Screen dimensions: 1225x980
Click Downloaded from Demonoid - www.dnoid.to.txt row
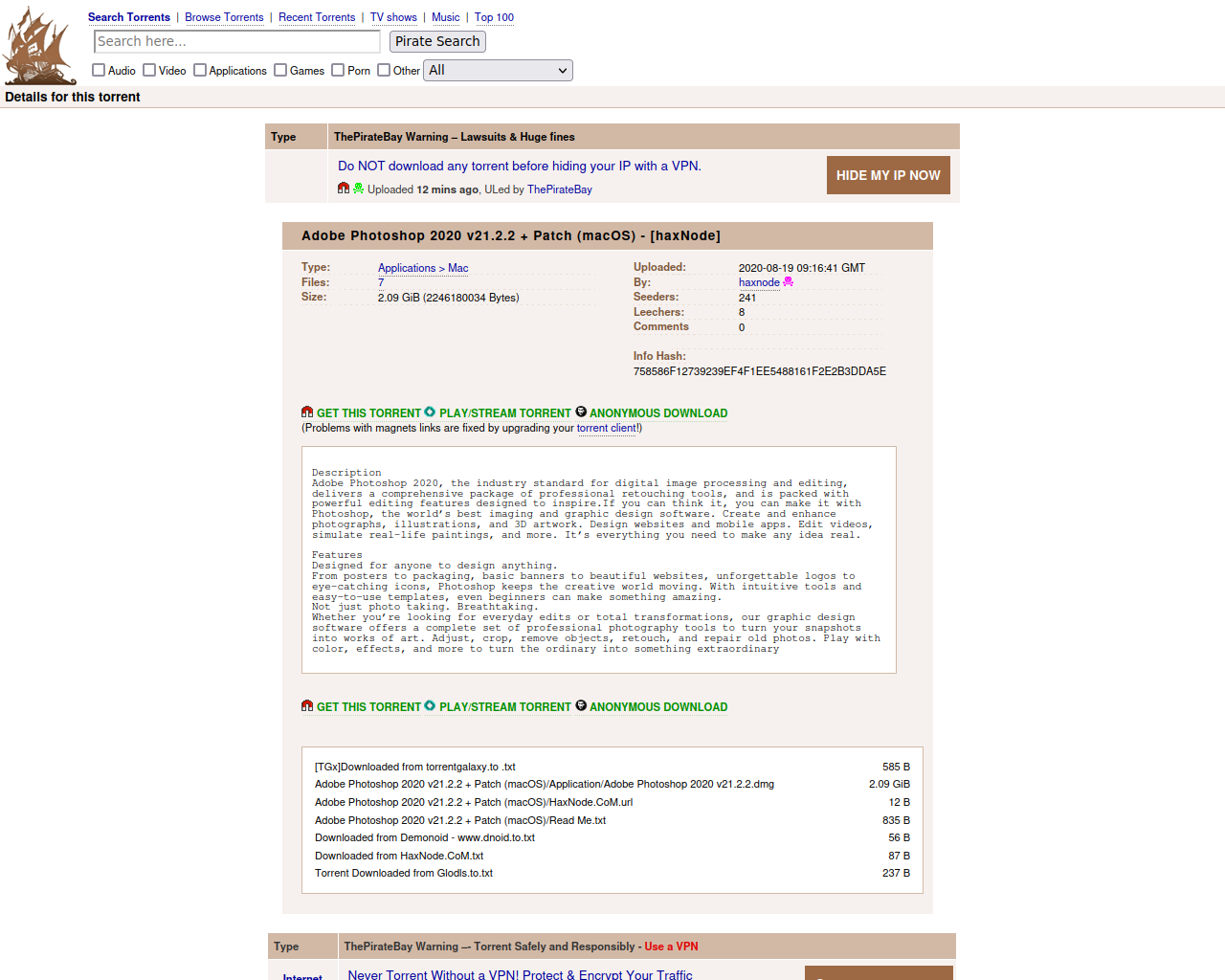click(x=612, y=837)
